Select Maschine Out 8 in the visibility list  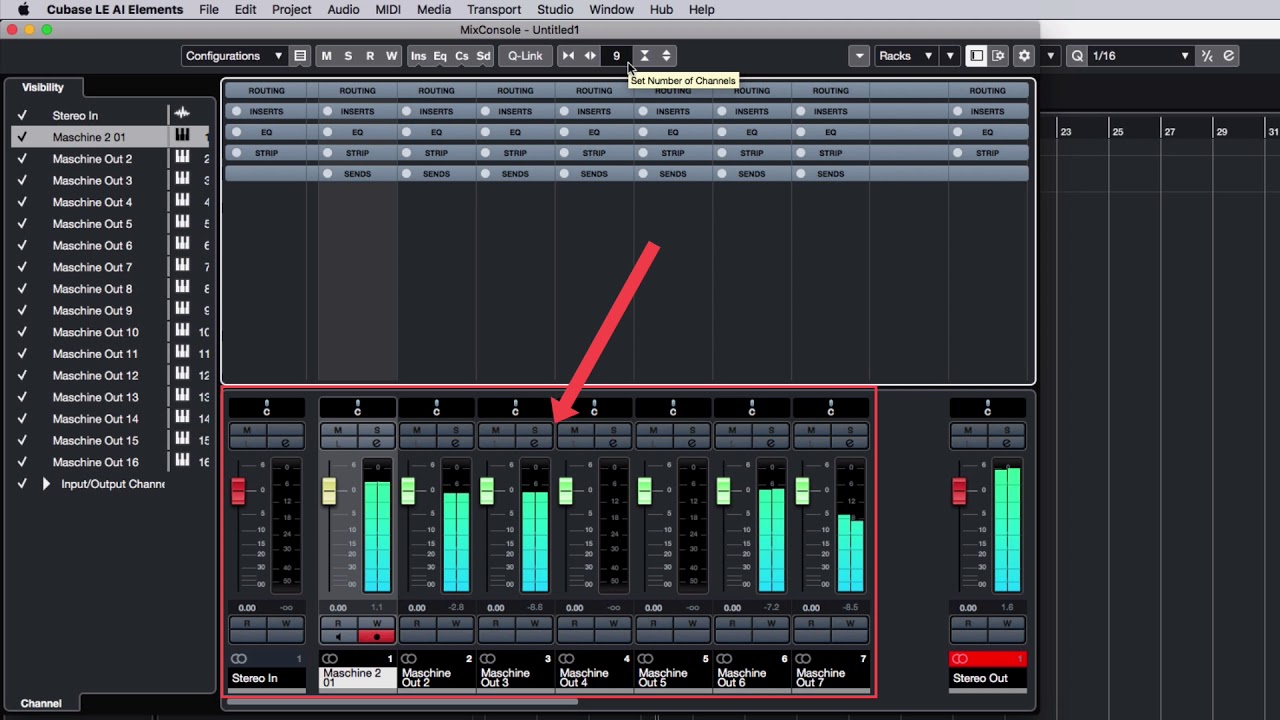tap(92, 289)
